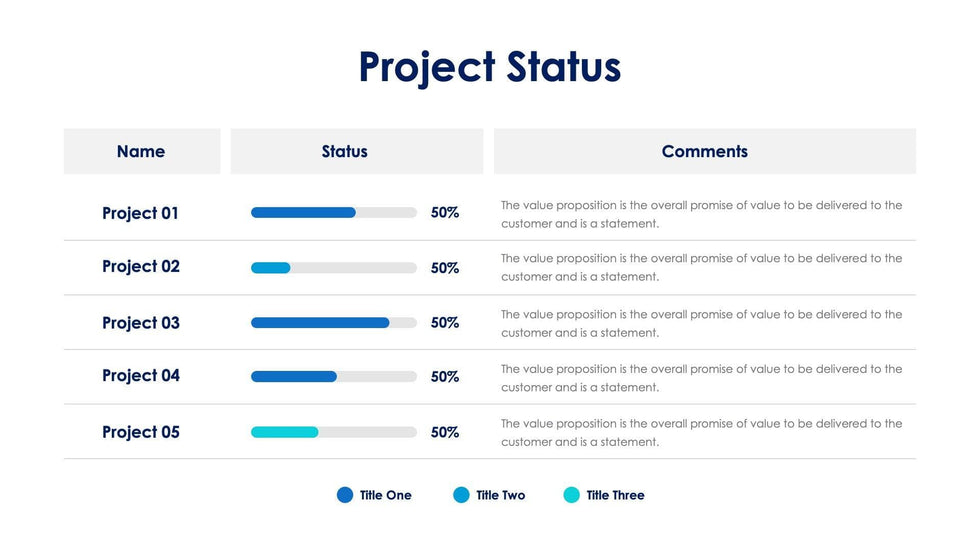Select the Project 02 progress bar
The height and width of the screenshot is (551, 980).
click(x=333, y=268)
